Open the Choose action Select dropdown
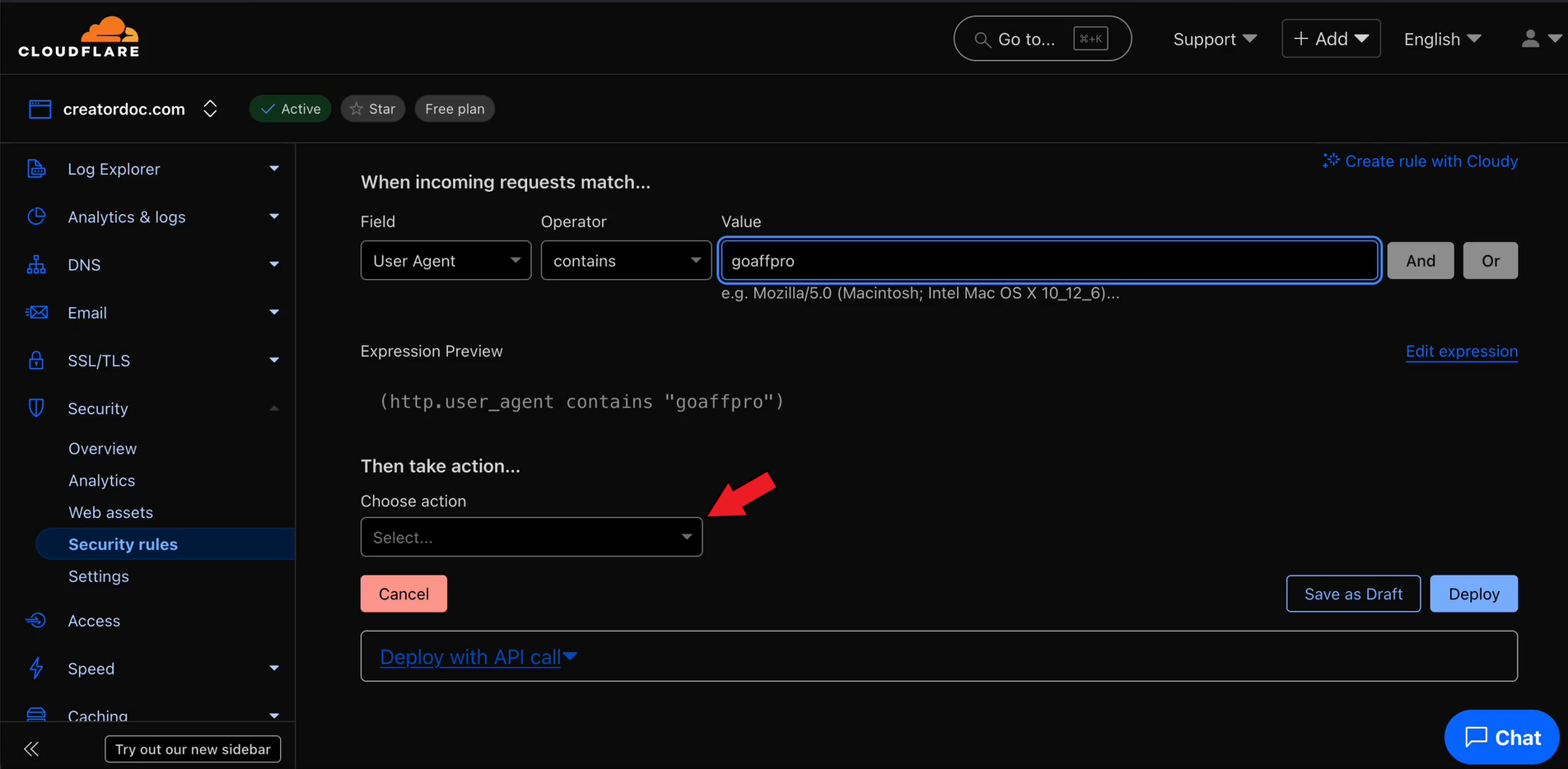The height and width of the screenshot is (769, 1568). pyautogui.click(x=531, y=538)
